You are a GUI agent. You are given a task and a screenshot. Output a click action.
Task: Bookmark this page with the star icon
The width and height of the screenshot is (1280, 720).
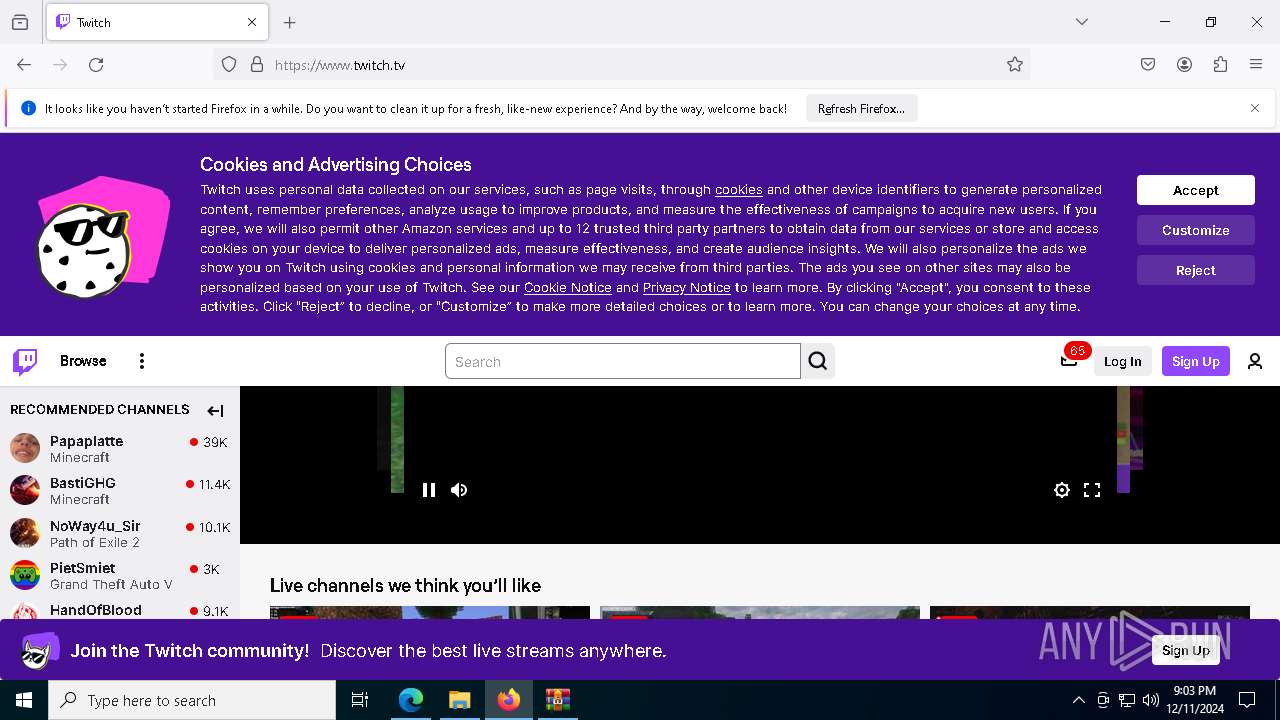click(x=1015, y=65)
